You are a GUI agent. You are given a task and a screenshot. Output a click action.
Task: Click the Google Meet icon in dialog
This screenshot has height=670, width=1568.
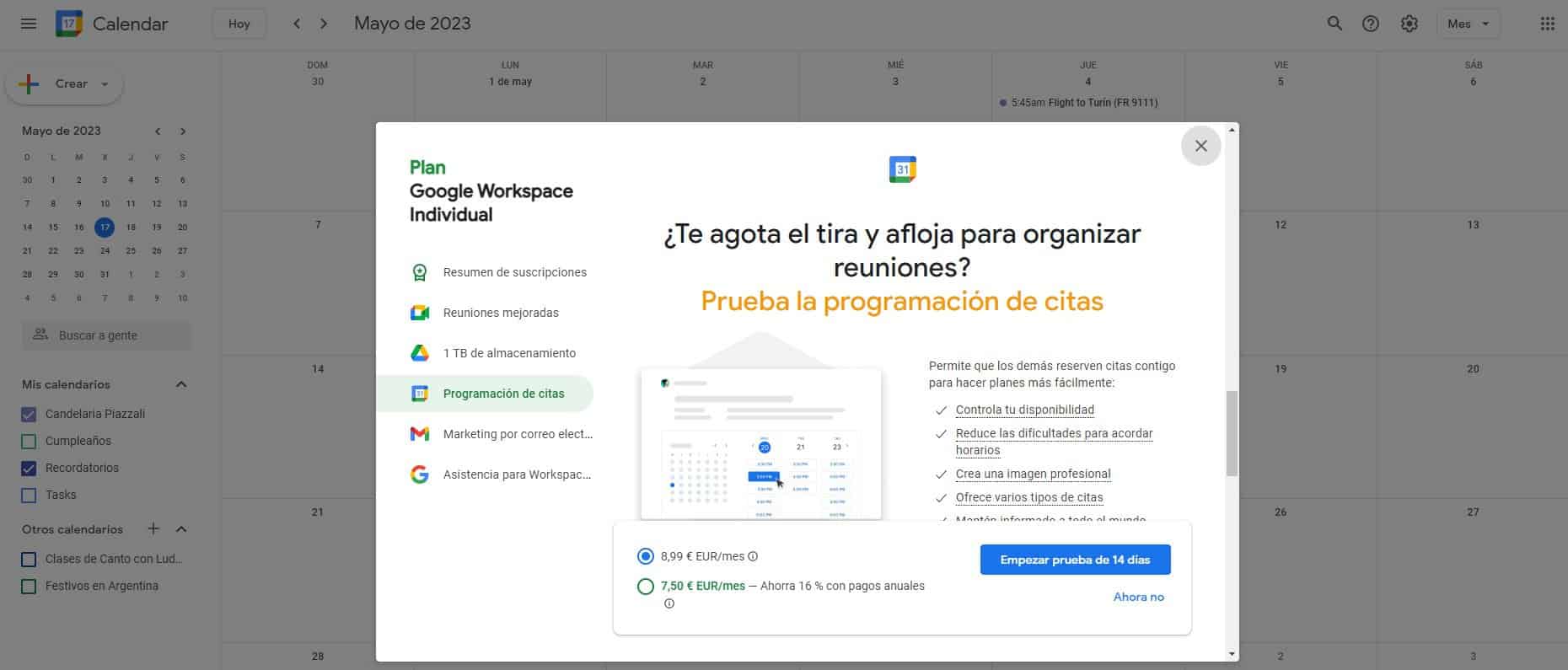pyautogui.click(x=419, y=313)
